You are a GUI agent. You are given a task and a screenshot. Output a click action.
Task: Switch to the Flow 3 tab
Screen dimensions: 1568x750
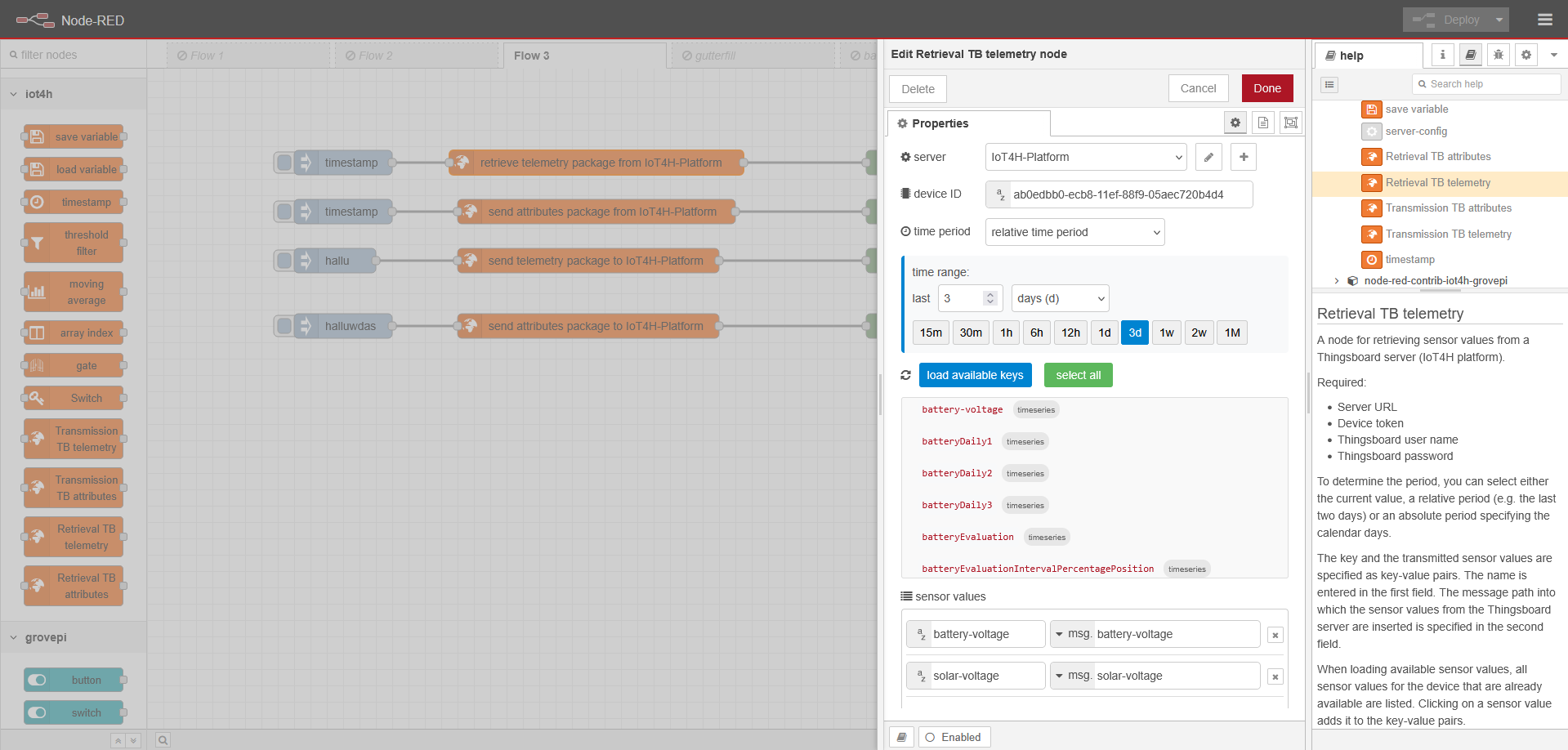(x=532, y=56)
